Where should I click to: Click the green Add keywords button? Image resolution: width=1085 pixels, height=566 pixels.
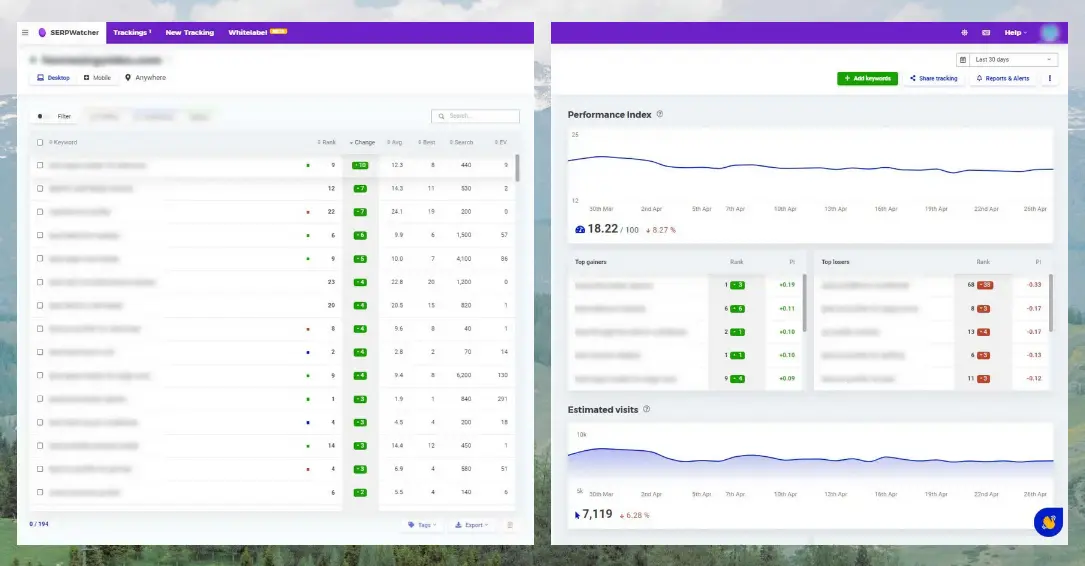[867, 78]
